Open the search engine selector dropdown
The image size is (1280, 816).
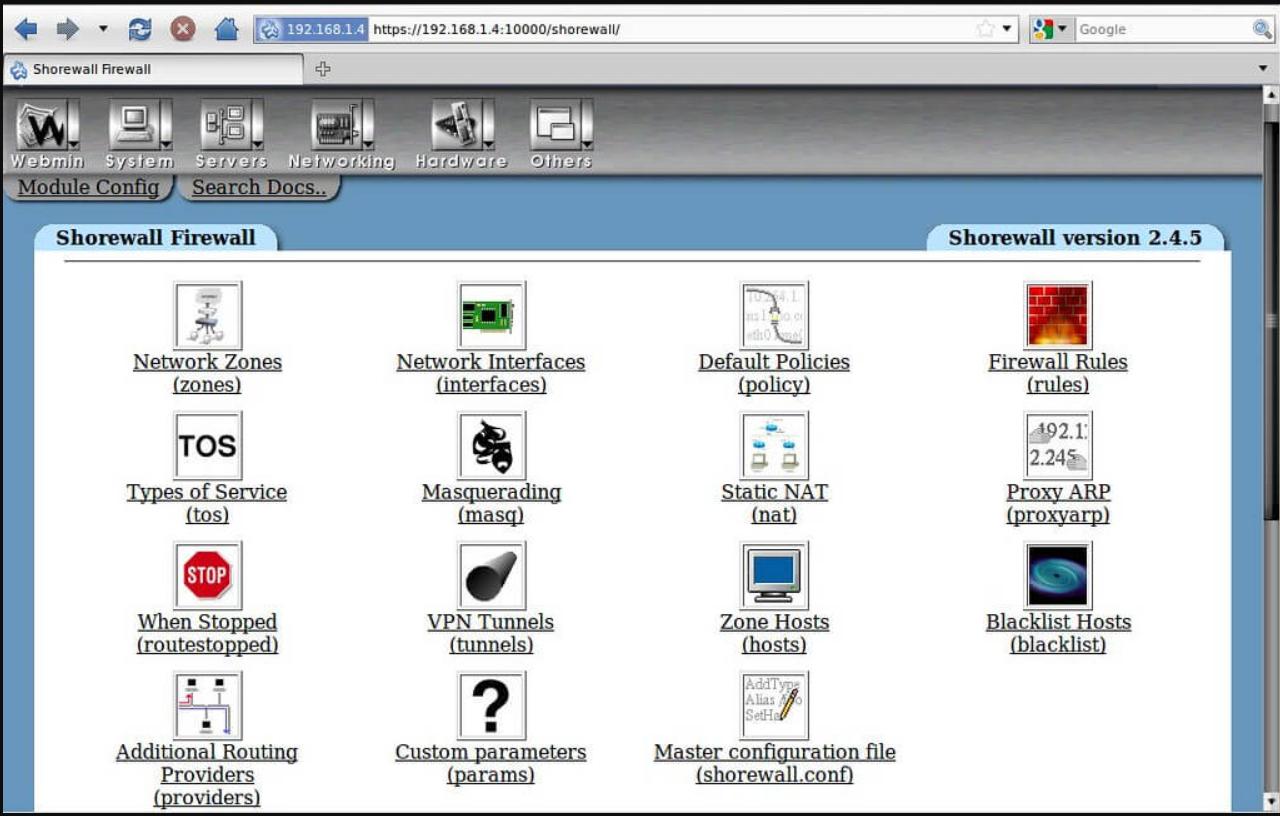pos(1051,29)
